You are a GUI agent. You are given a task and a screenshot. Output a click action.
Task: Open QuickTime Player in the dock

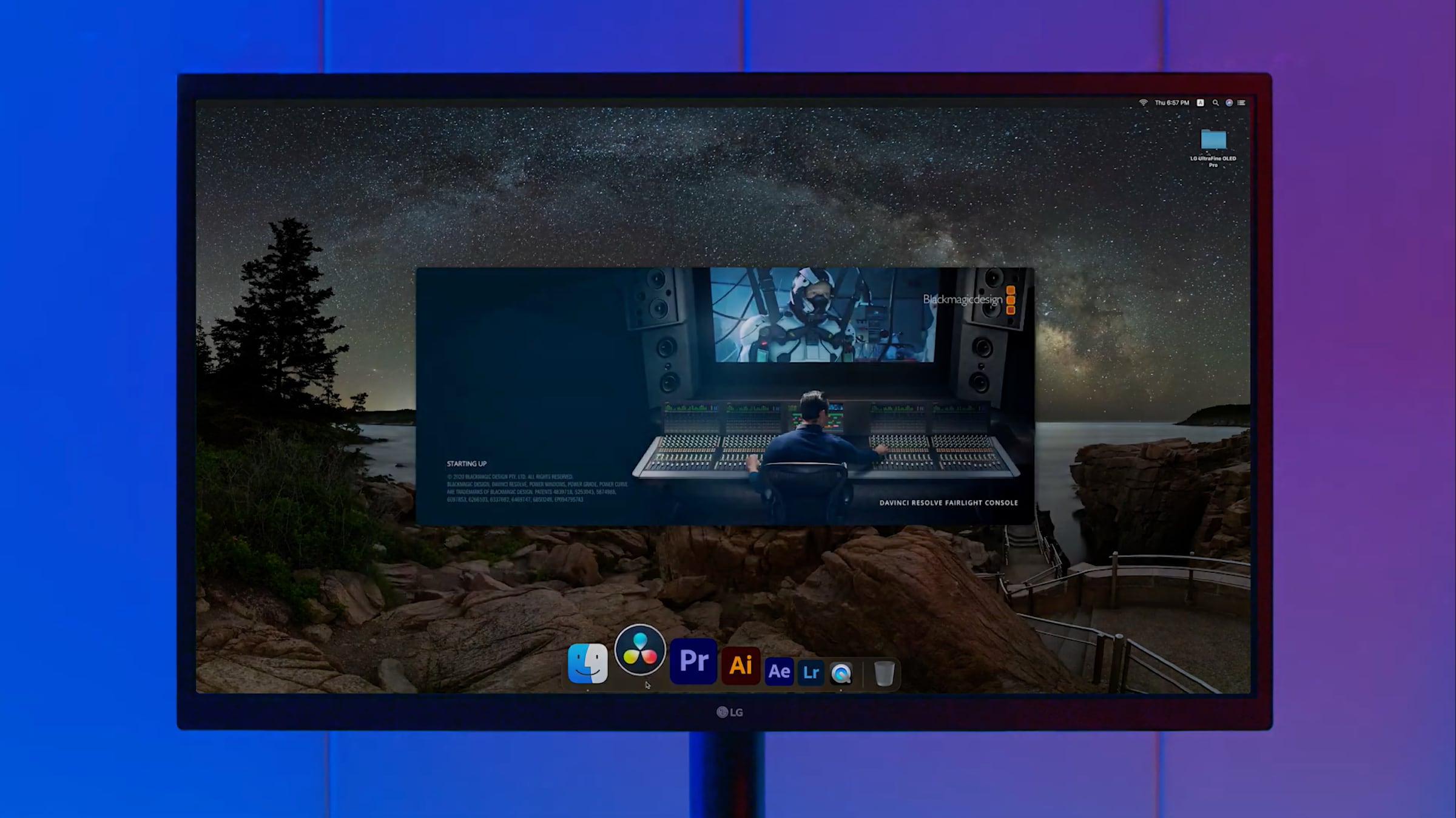[841, 674]
